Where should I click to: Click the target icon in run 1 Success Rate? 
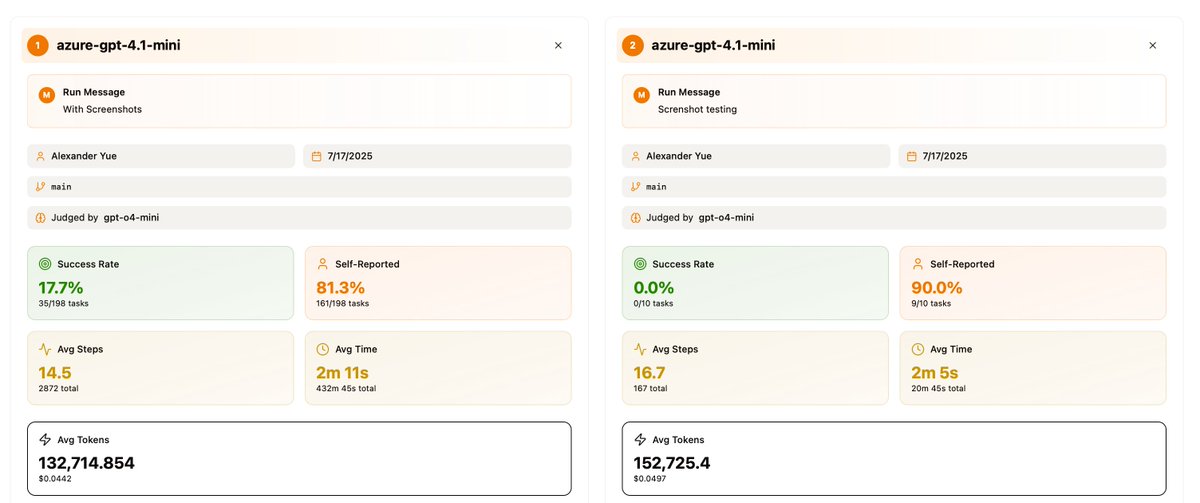(45, 264)
